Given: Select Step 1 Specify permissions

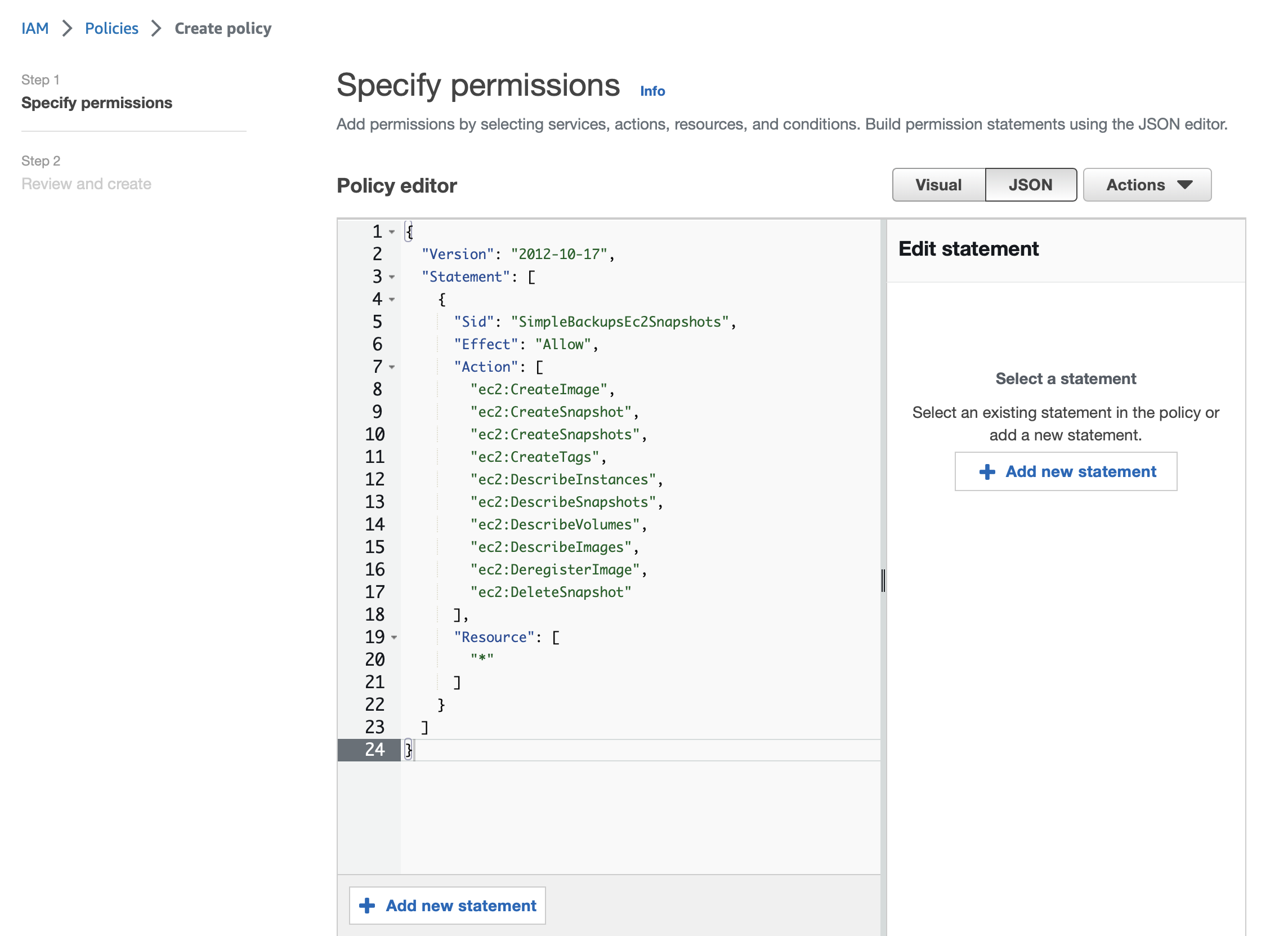Looking at the screenshot, I should [x=96, y=103].
